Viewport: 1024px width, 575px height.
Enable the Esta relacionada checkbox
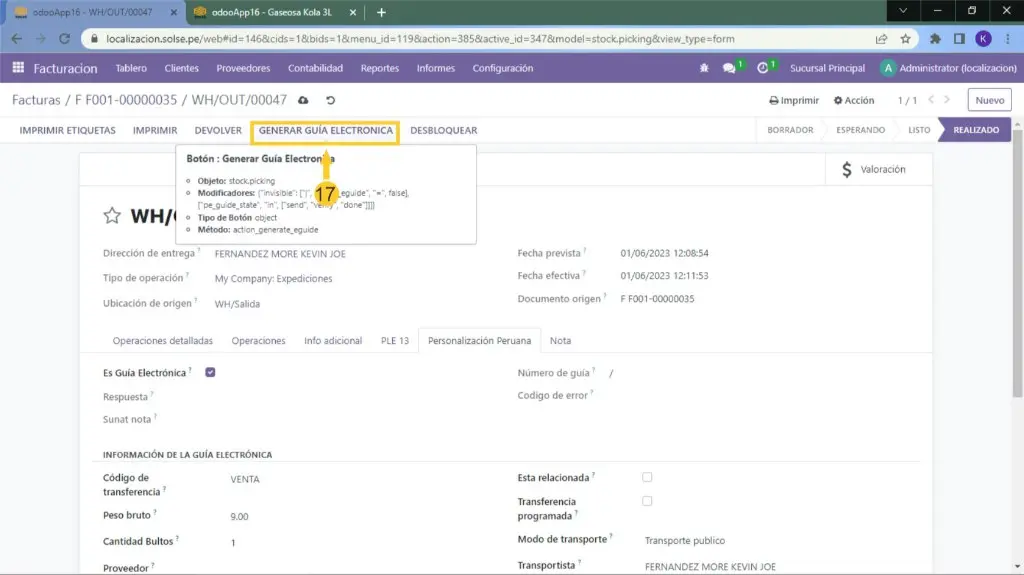pos(647,477)
